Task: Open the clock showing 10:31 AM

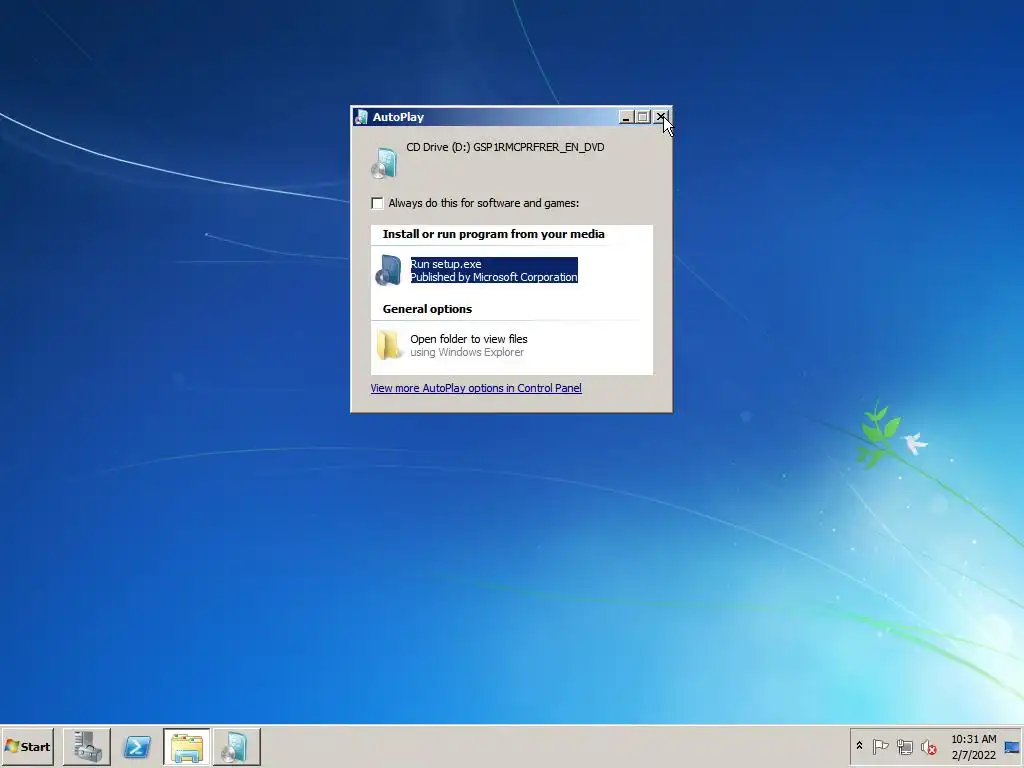Action: pyautogui.click(x=973, y=739)
